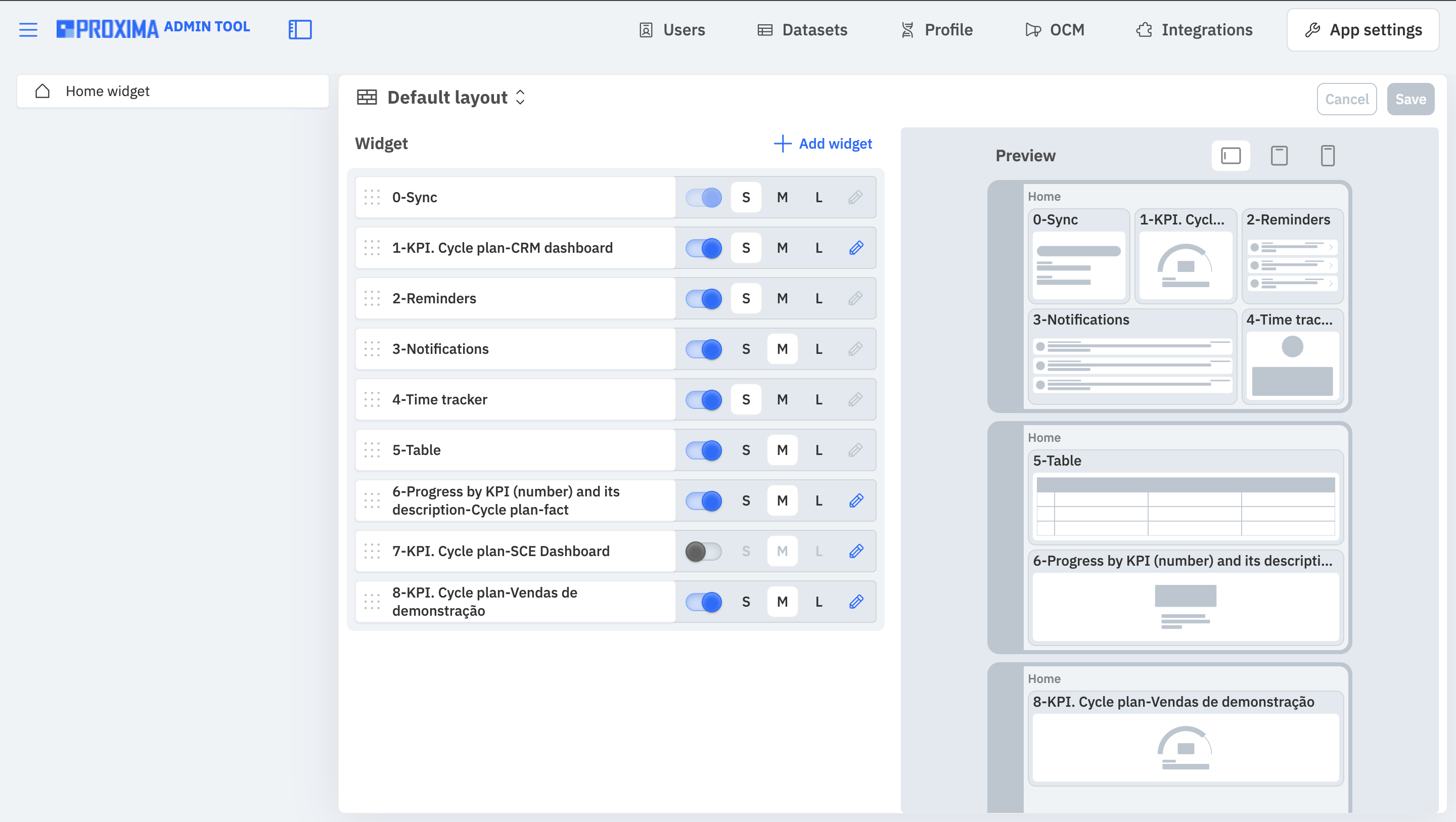Disable 6-Progress by KPI widget switch
Viewport: 1456px width, 822px height.
703,500
